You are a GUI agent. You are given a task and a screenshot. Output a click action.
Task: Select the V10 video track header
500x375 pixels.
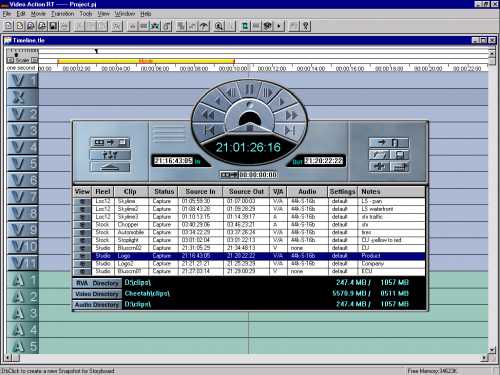tap(23, 246)
